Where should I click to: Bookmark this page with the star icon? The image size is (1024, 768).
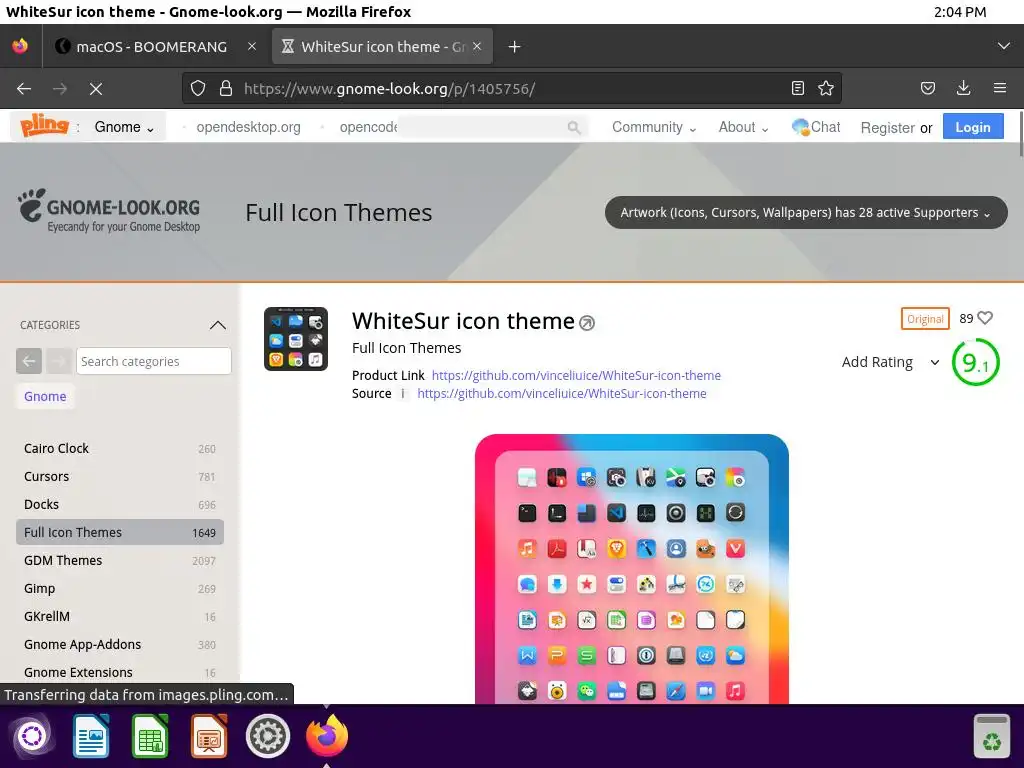click(x=826, y=88)
